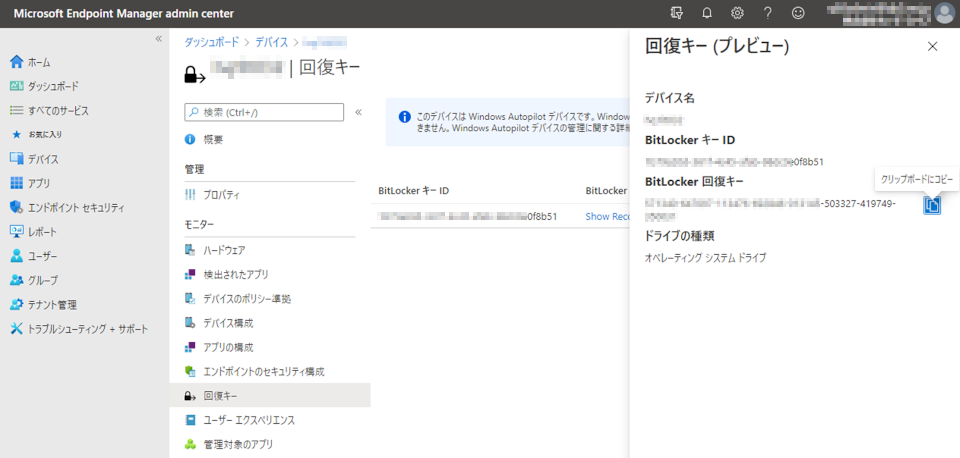Open the settings gear in header
This screenshot has height=458, width=960.
737,13
